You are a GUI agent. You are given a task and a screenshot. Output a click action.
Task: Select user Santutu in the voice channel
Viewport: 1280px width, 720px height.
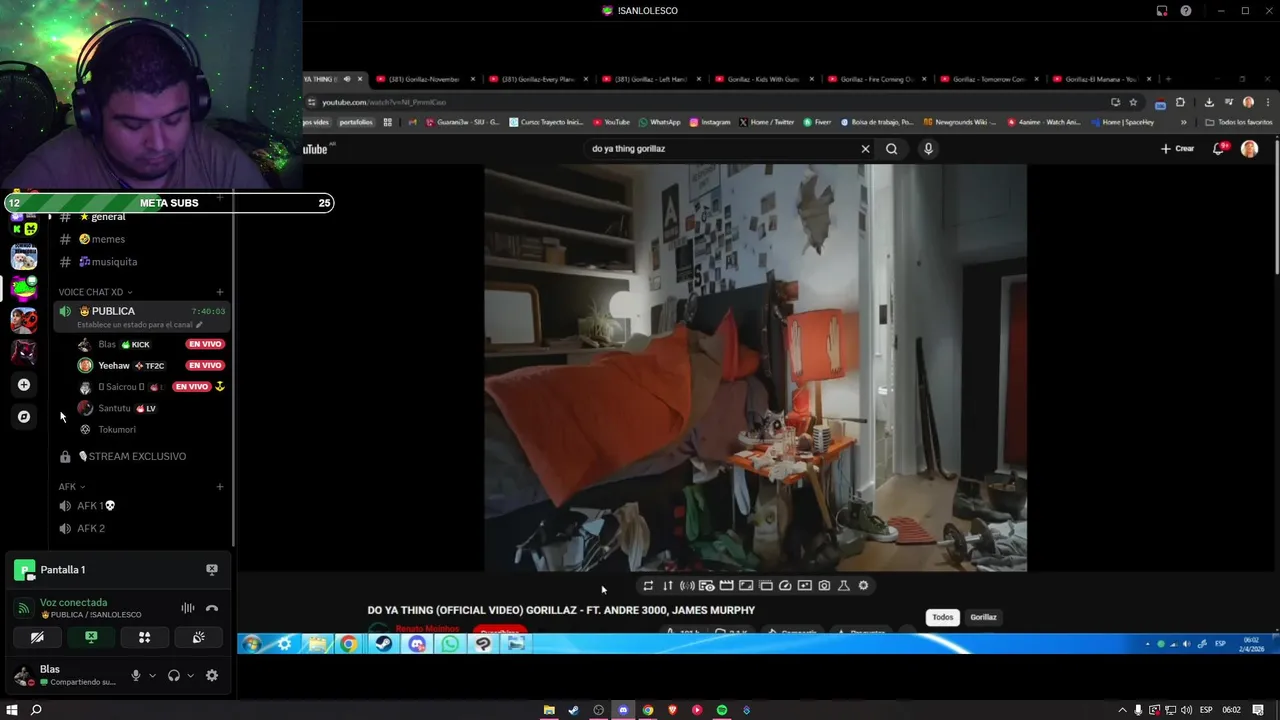pos(150,408)
